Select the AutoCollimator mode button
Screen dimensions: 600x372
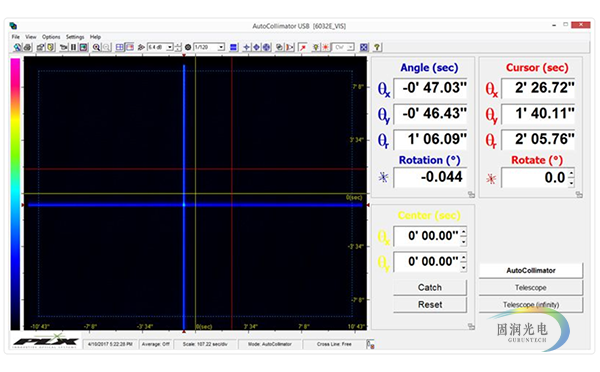point(531,271)
